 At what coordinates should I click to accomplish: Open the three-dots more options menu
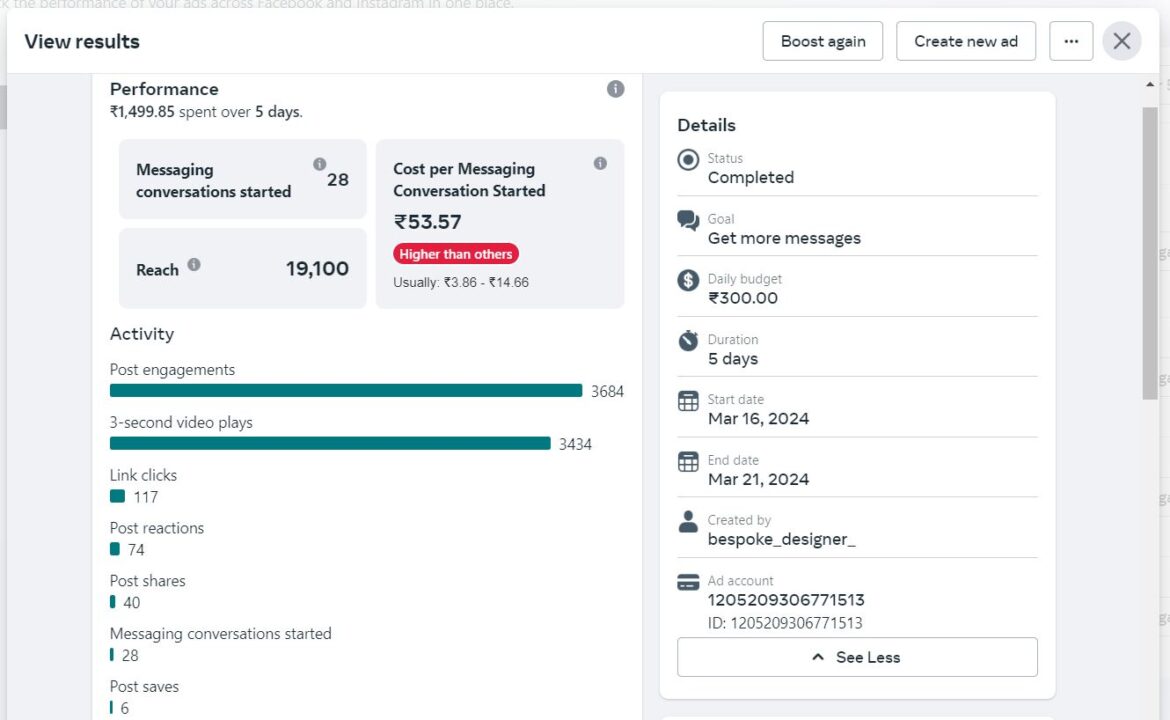click(1071, 41)
